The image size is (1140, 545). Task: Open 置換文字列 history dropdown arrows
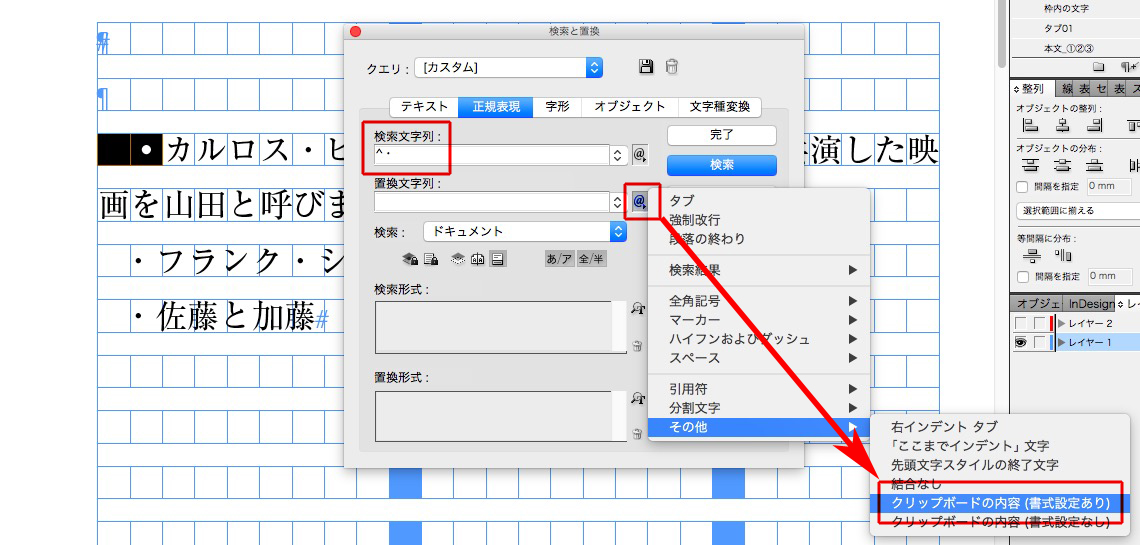pos(618,201)
